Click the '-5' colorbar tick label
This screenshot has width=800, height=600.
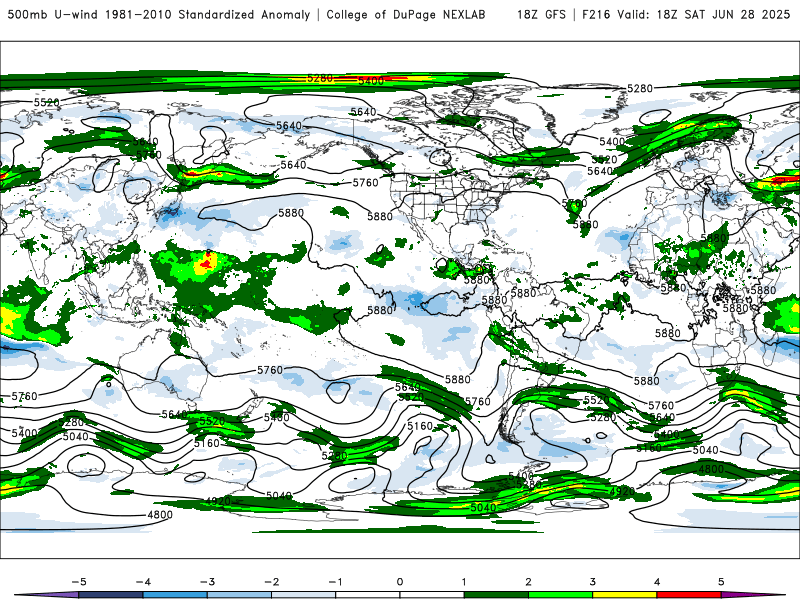click(x=79, y=582)
